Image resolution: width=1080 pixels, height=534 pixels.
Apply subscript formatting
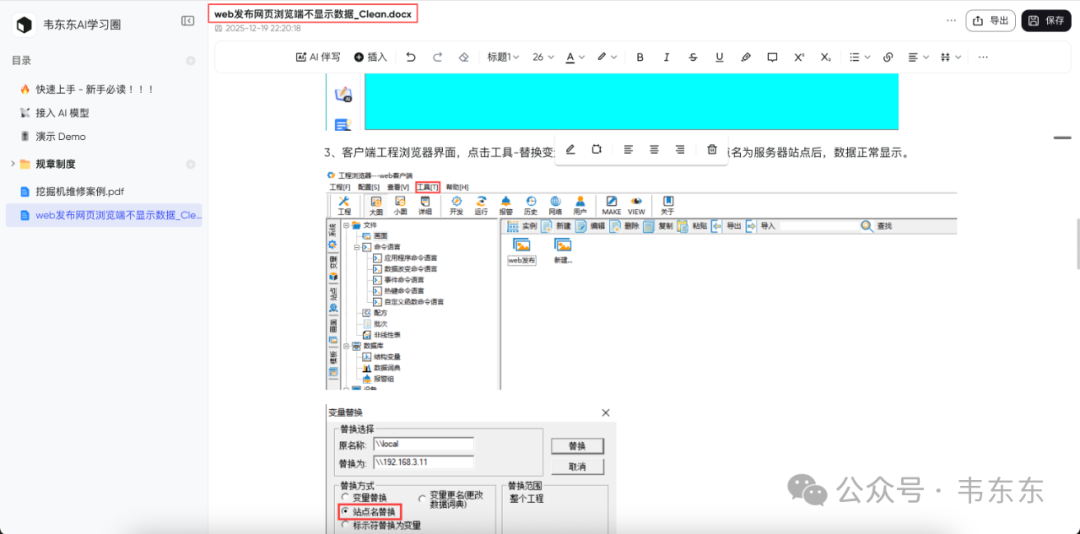pos(825,57)
